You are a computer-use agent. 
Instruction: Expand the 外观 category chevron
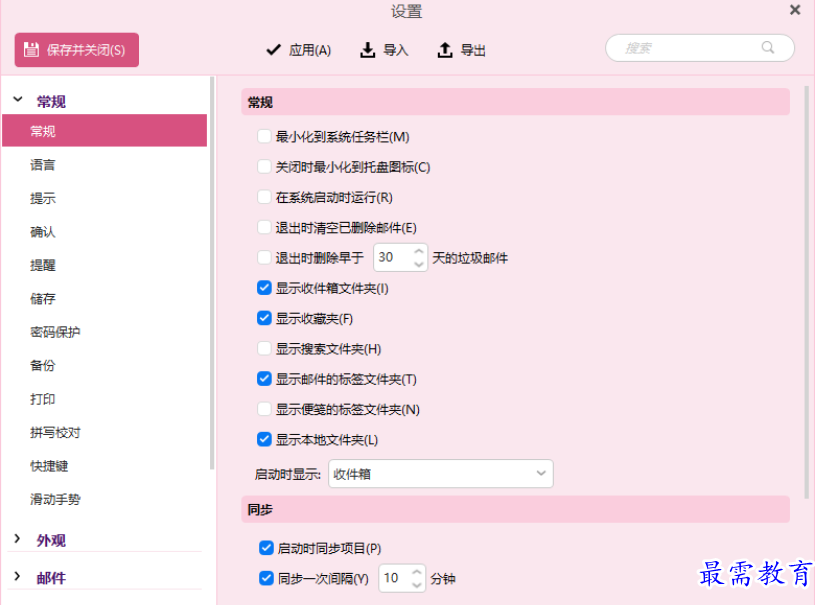pos(17,538)
